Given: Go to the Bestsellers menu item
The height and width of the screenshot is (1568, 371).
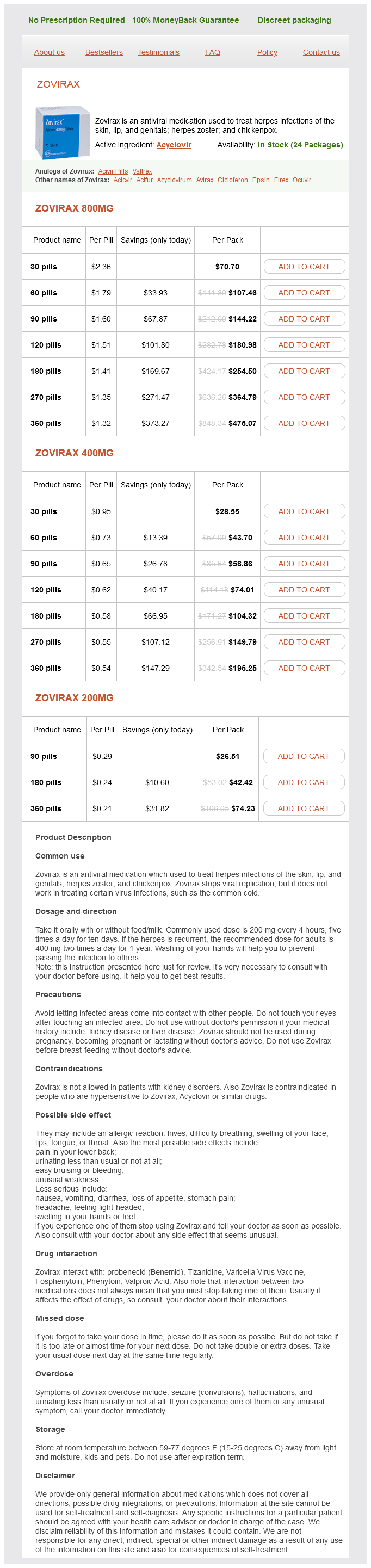Looking at the screenshot, I should click(104, 52).
